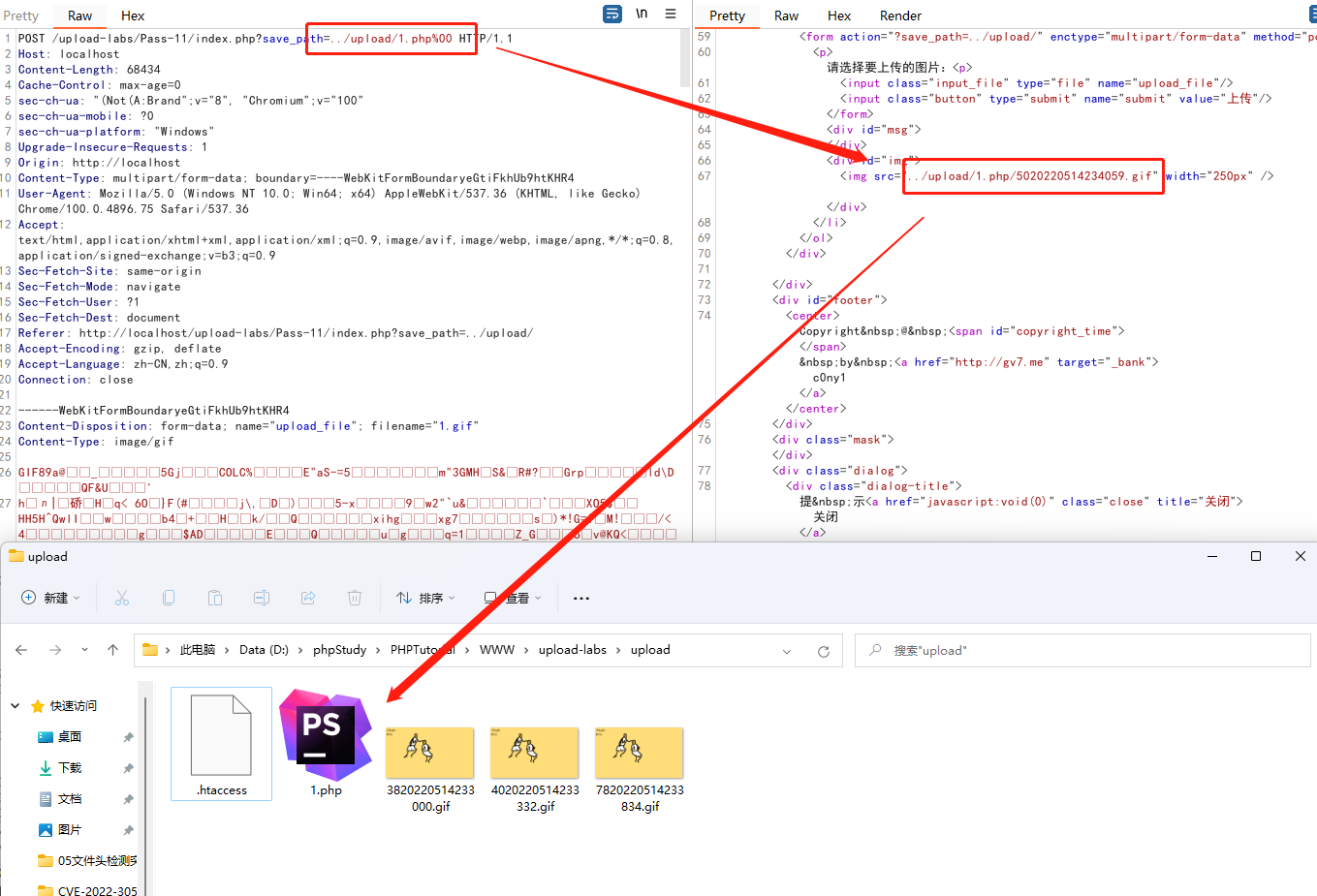This screenshot has height=896, width=1317.
Task: Open the 排序 (Sort) dropdown
Action: [425, 598]
